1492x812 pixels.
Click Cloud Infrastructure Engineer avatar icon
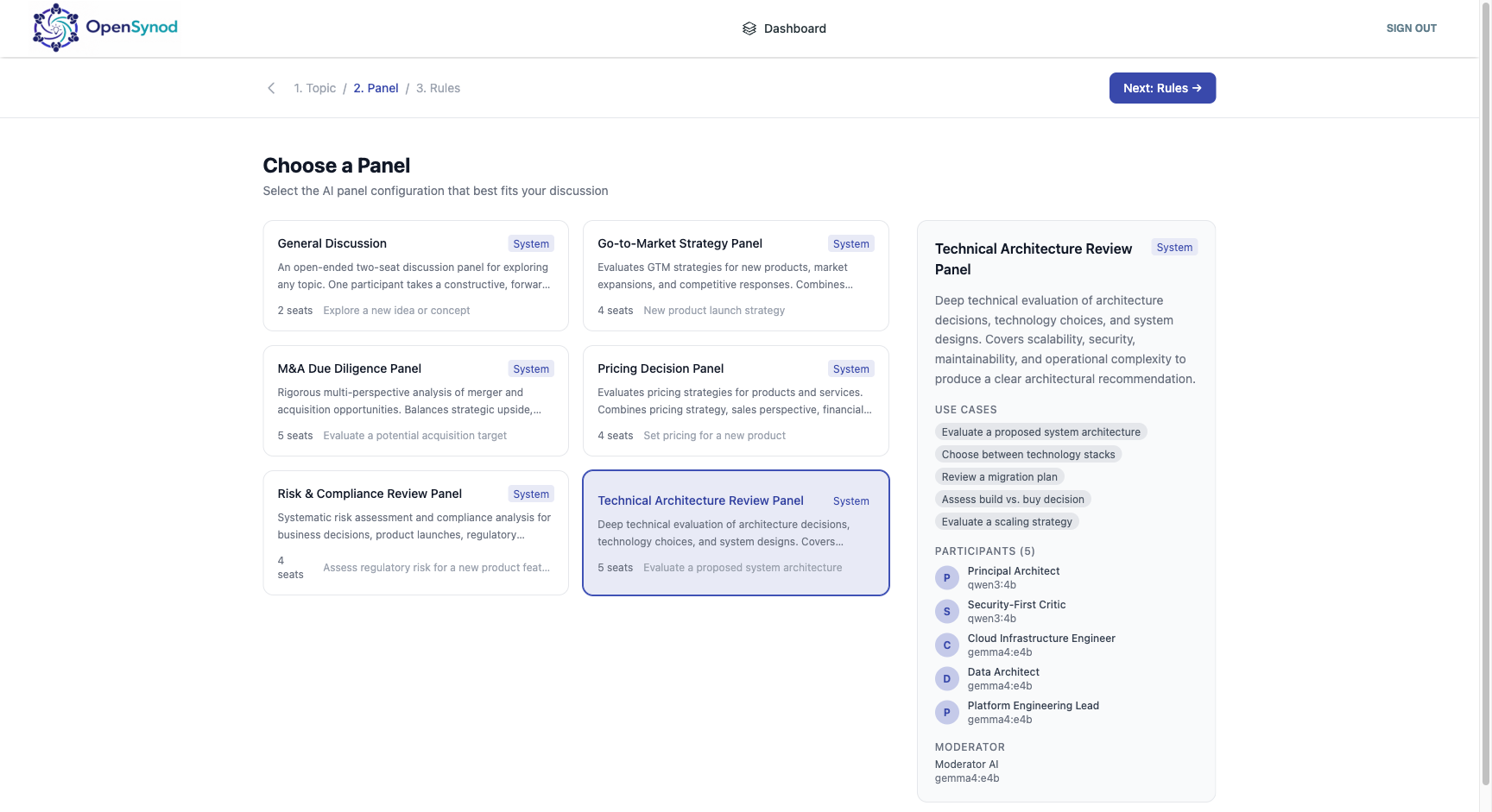coord(946,645)
